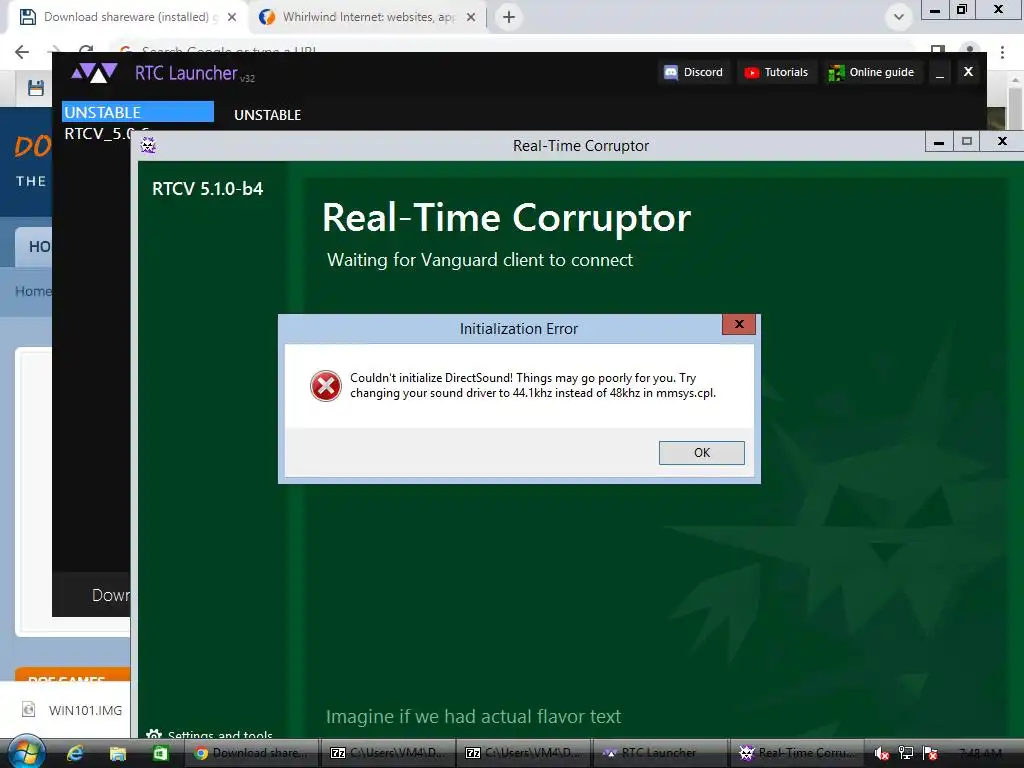Click the network tray icon
The image size is (1024, 768).
click(x=906, y=754)
